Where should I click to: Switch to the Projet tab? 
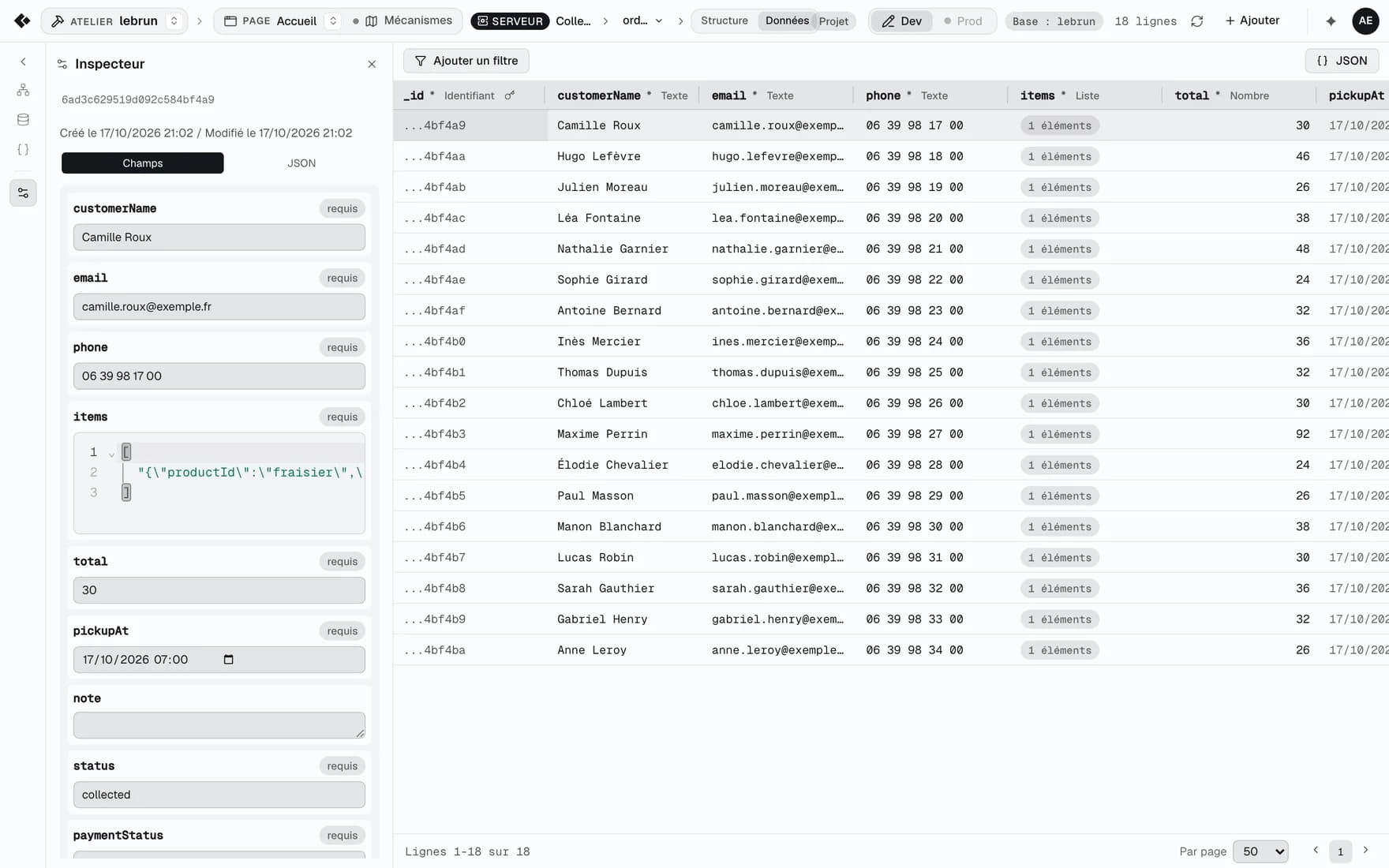pyautogui.click(x=833, y=21)
